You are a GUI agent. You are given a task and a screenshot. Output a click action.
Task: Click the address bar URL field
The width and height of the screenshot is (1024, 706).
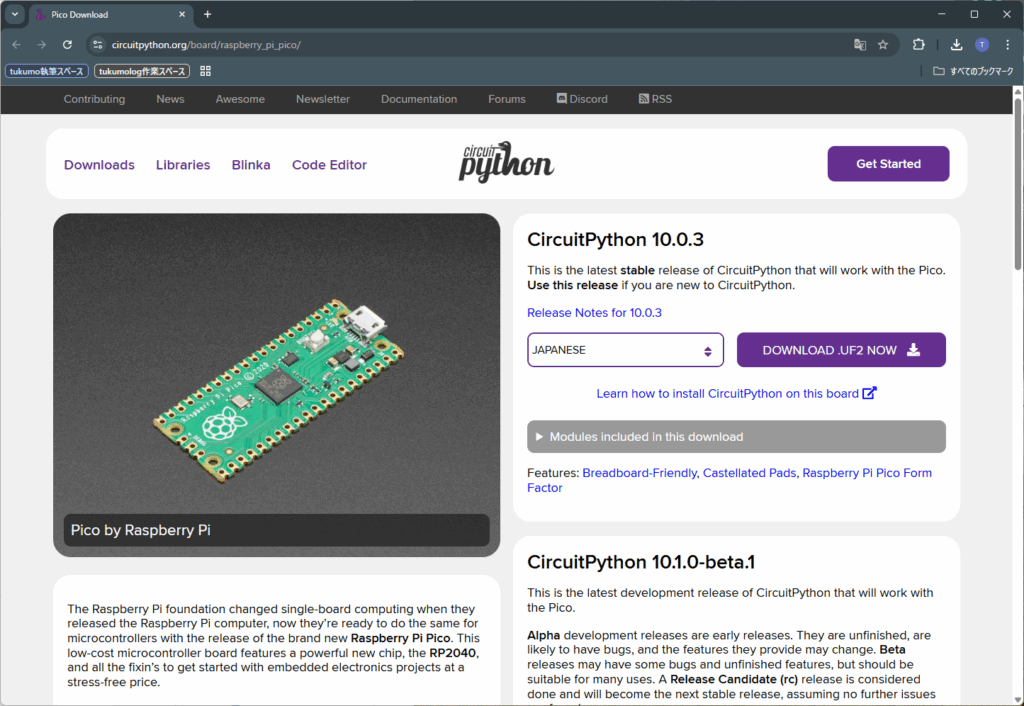pos(450,45)
